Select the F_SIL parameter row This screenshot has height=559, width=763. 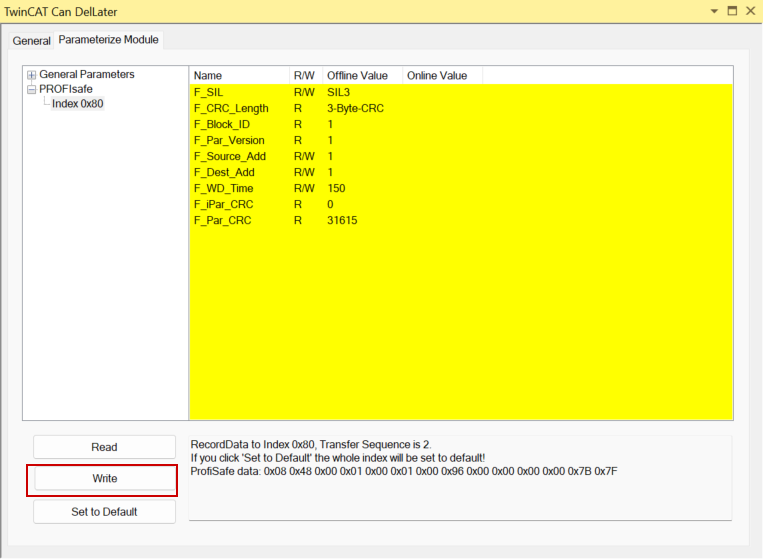tap(461, 92)
